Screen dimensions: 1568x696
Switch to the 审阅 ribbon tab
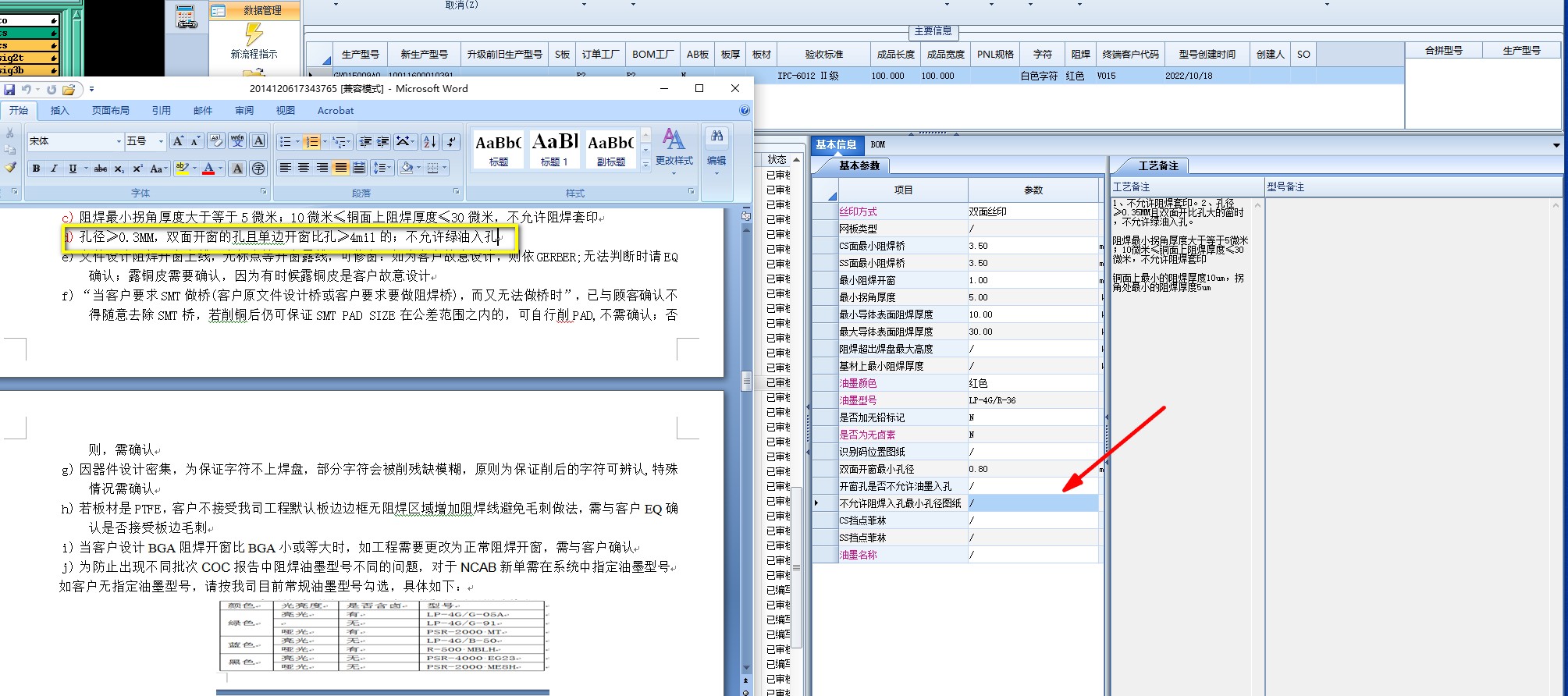click(x=244, y=111)
